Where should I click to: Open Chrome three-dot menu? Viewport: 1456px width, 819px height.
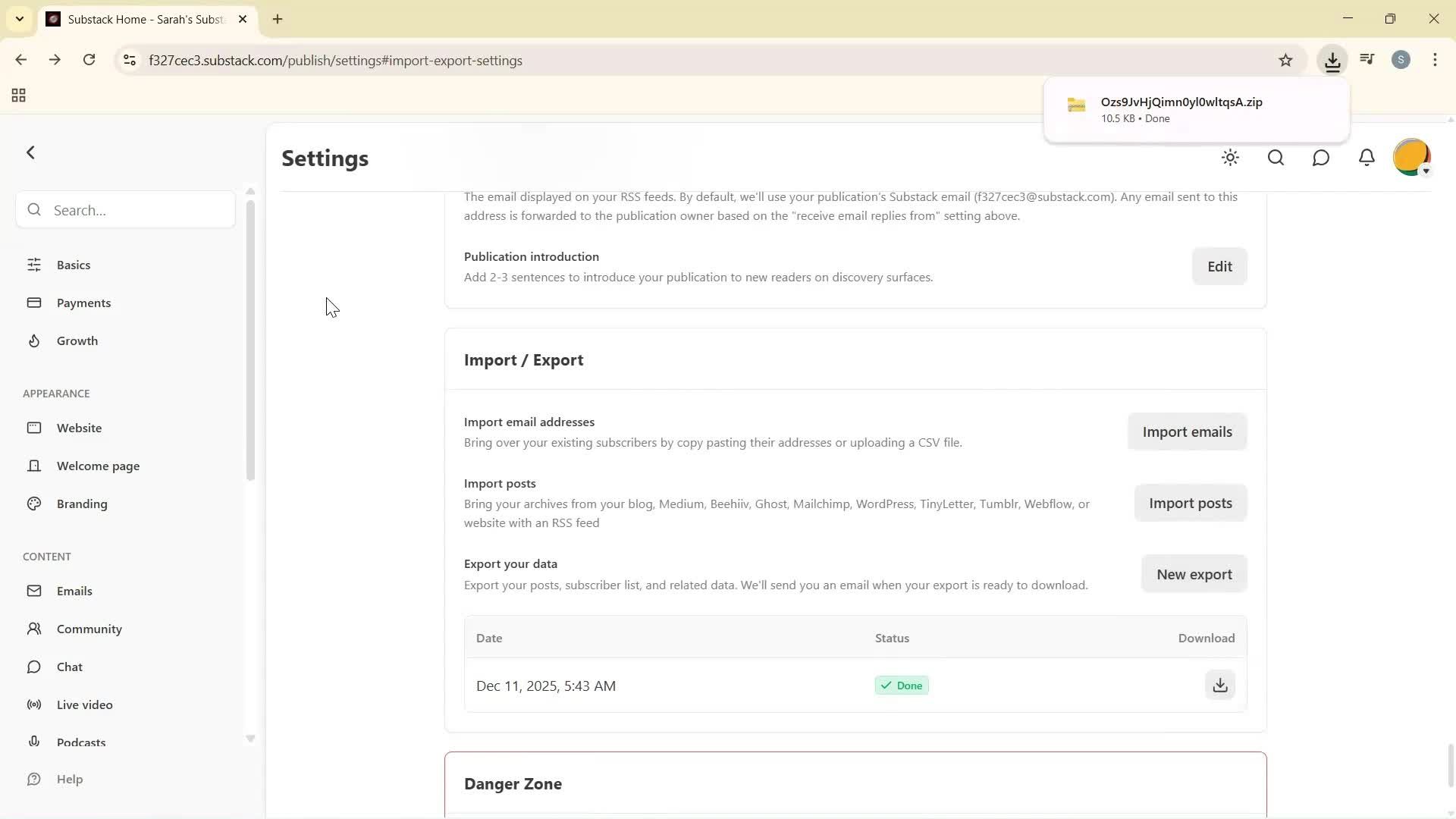pyautogui.click(x=1435, y=61)
